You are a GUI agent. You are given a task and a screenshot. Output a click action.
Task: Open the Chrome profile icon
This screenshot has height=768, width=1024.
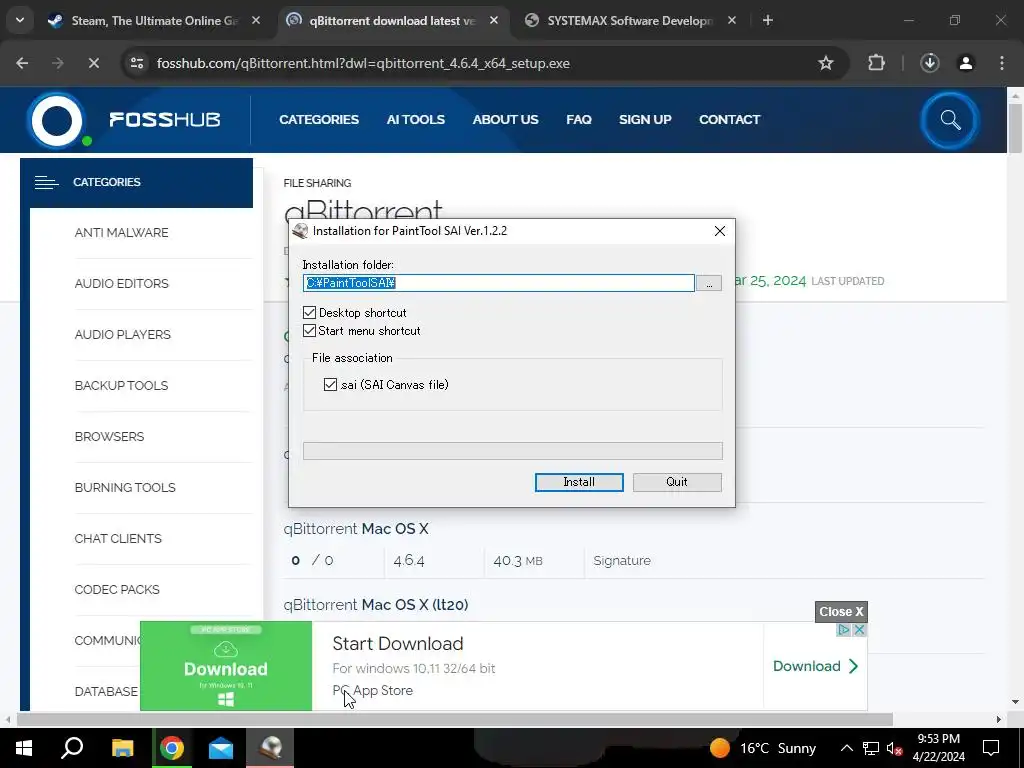coord(966,63)
